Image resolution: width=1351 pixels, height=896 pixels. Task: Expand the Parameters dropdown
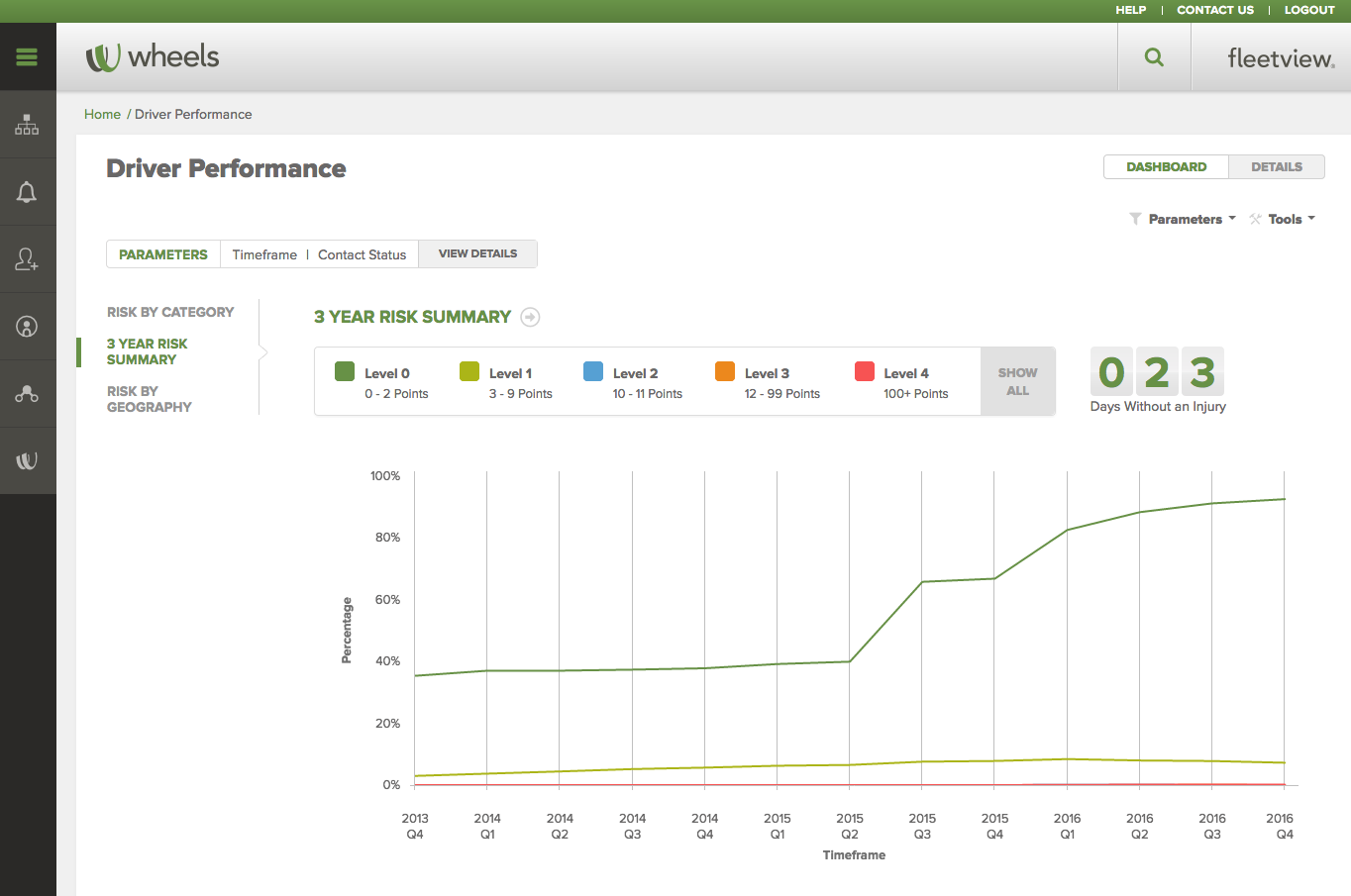[x=1184, y=220]
